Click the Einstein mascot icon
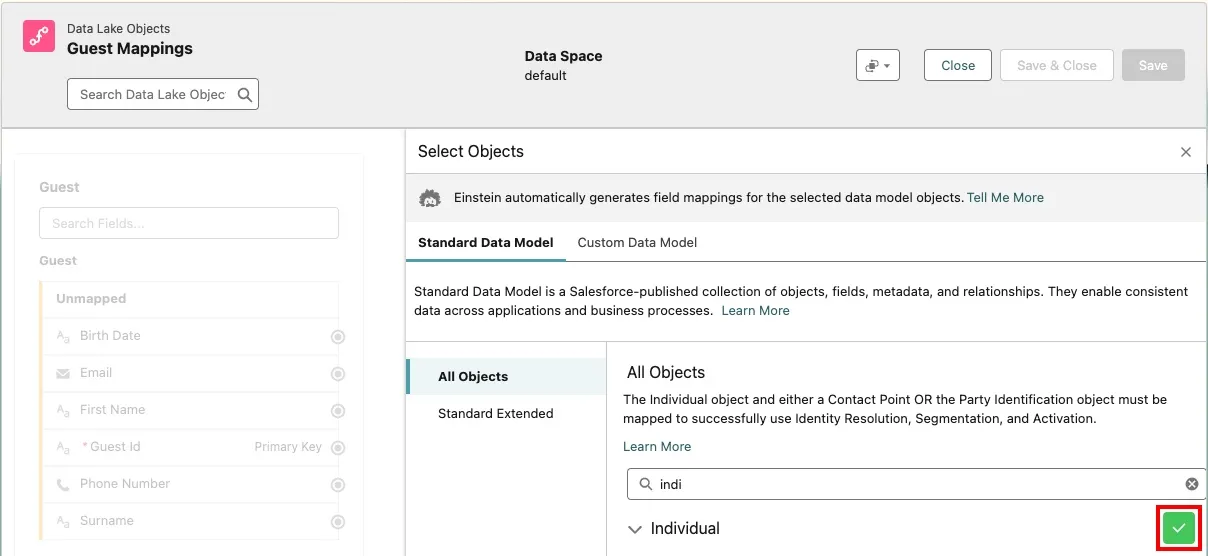The width and height of the screenshot is (1208, 556). pos(430,198)
